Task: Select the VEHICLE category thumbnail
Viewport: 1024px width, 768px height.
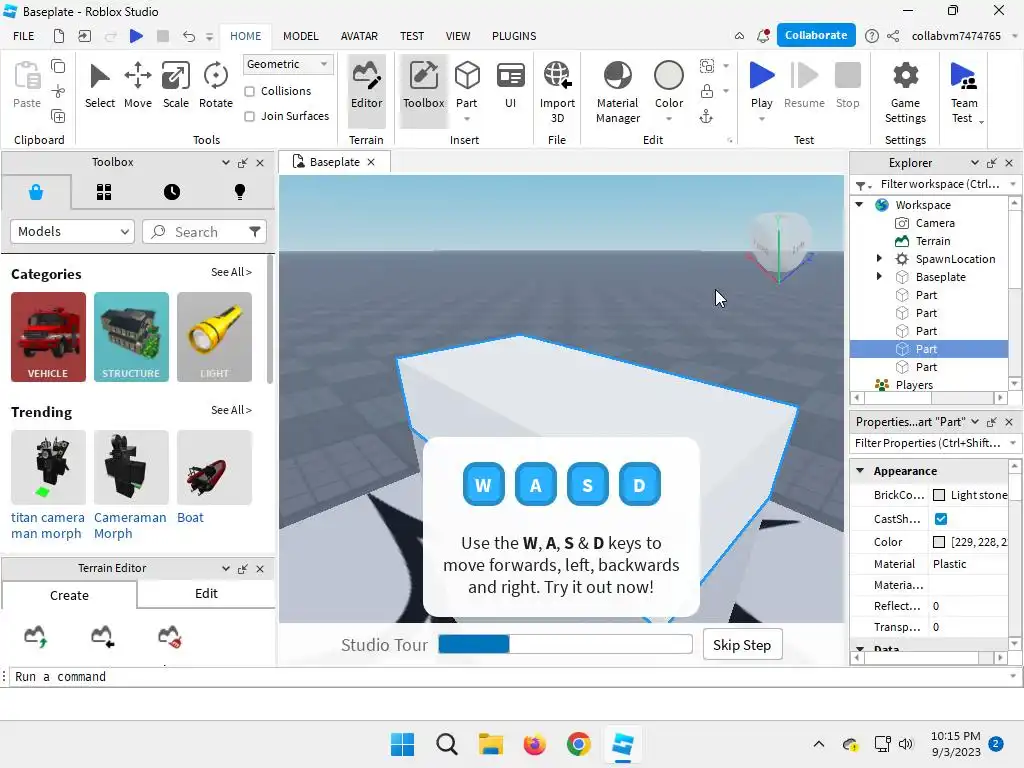Action: (x=48, y=337)
